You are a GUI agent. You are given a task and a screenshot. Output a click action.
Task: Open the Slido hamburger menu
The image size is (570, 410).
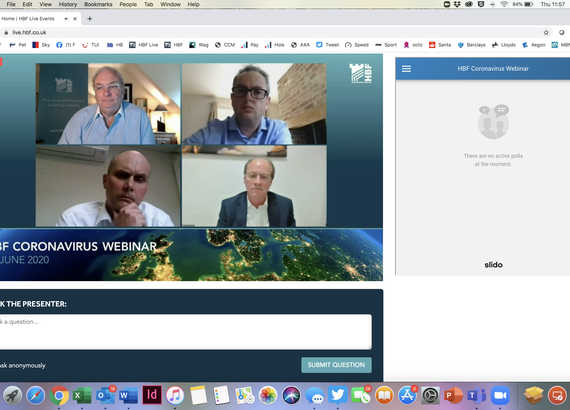coord(406,69)
